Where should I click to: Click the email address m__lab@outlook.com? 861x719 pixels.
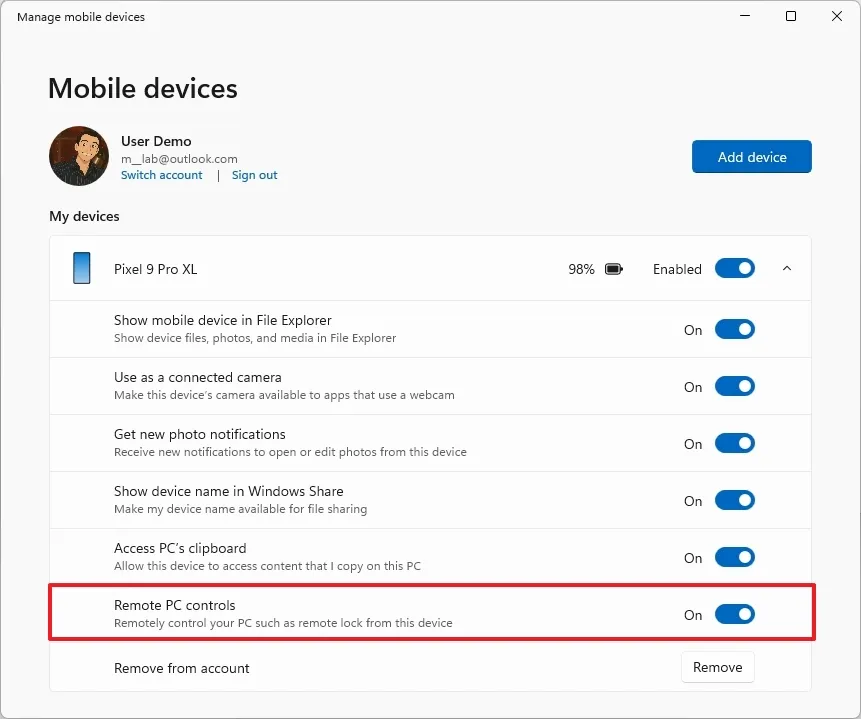pyautogui.click(x=178, y=158)
